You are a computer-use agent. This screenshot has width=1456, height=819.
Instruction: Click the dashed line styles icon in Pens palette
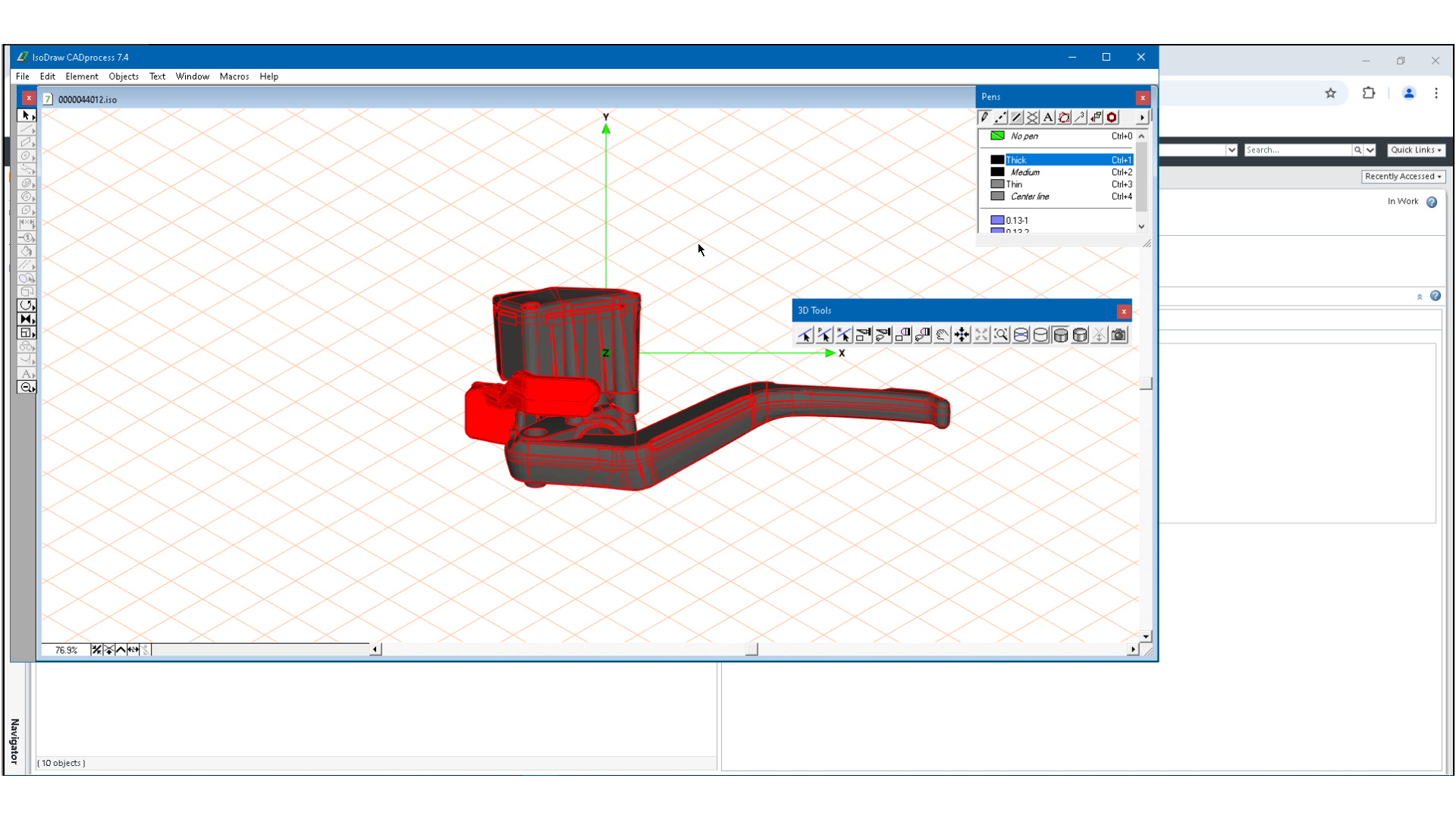click(1000, 118)
